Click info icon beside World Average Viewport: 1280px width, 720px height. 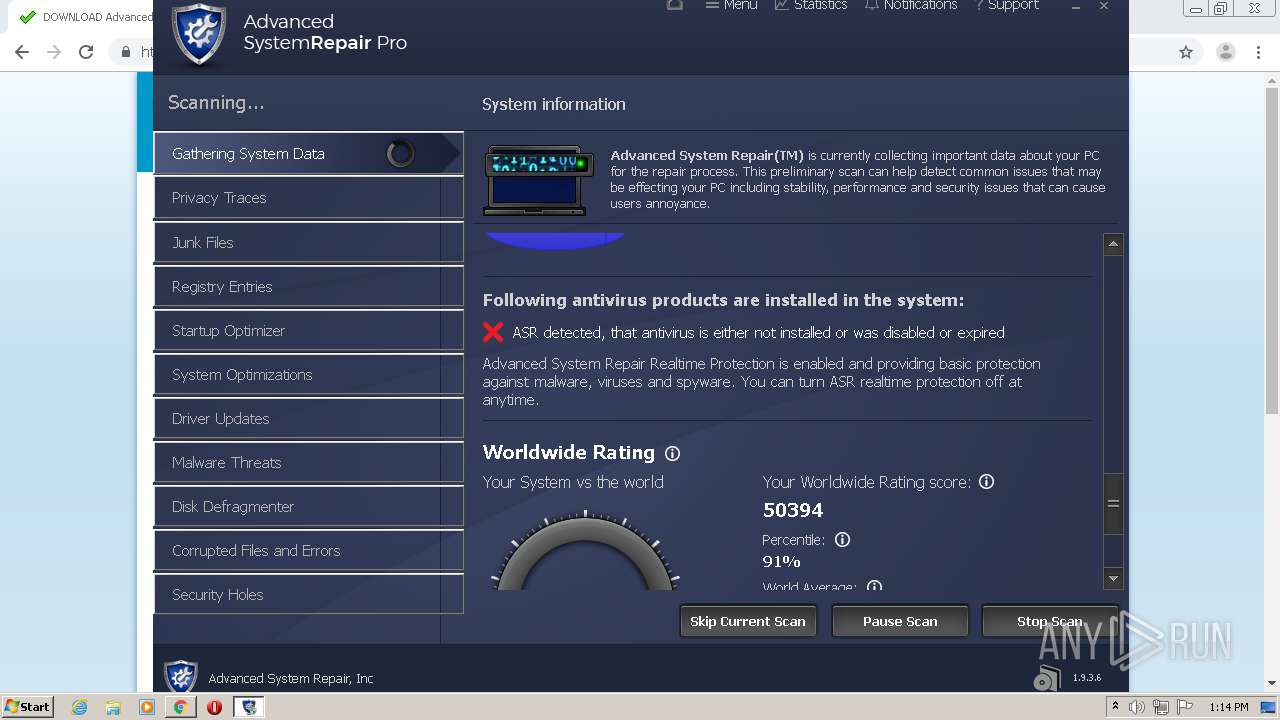874,586
